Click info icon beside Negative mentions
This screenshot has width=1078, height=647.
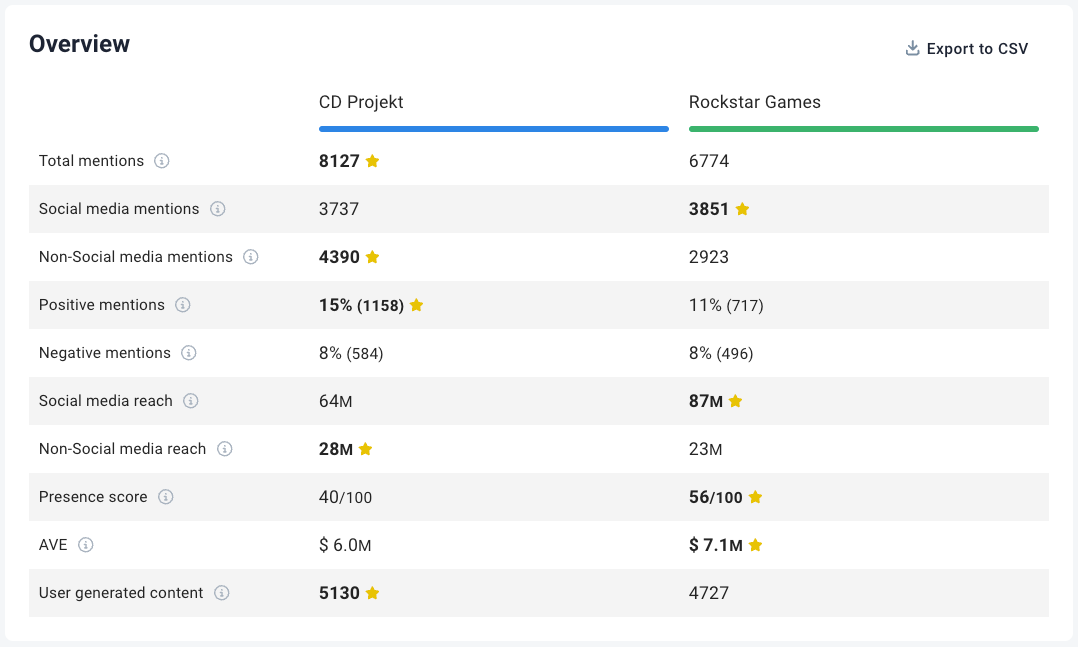tap(188, 353)
